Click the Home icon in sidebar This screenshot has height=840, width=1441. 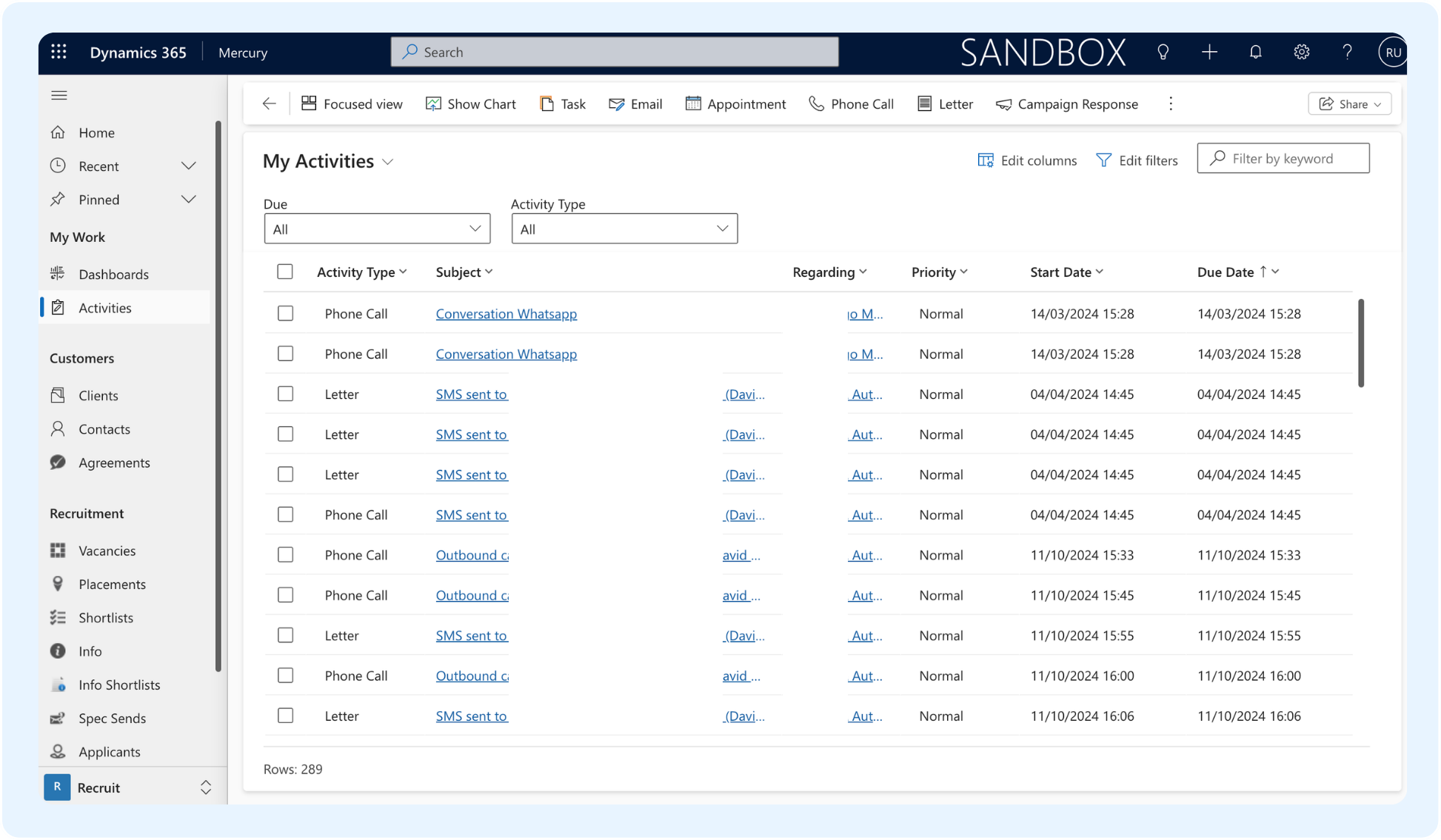tap(58, 132)
